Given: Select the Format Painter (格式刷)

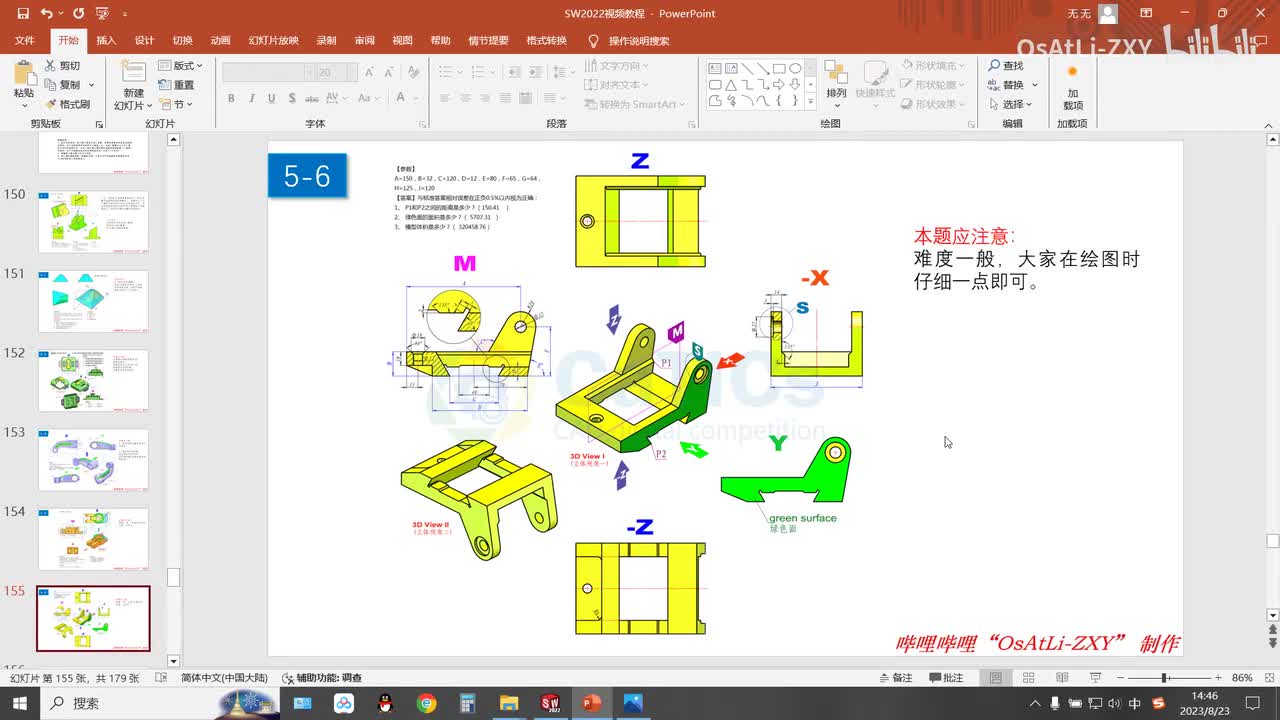Looking at the screenshot, I should [67, 104].
